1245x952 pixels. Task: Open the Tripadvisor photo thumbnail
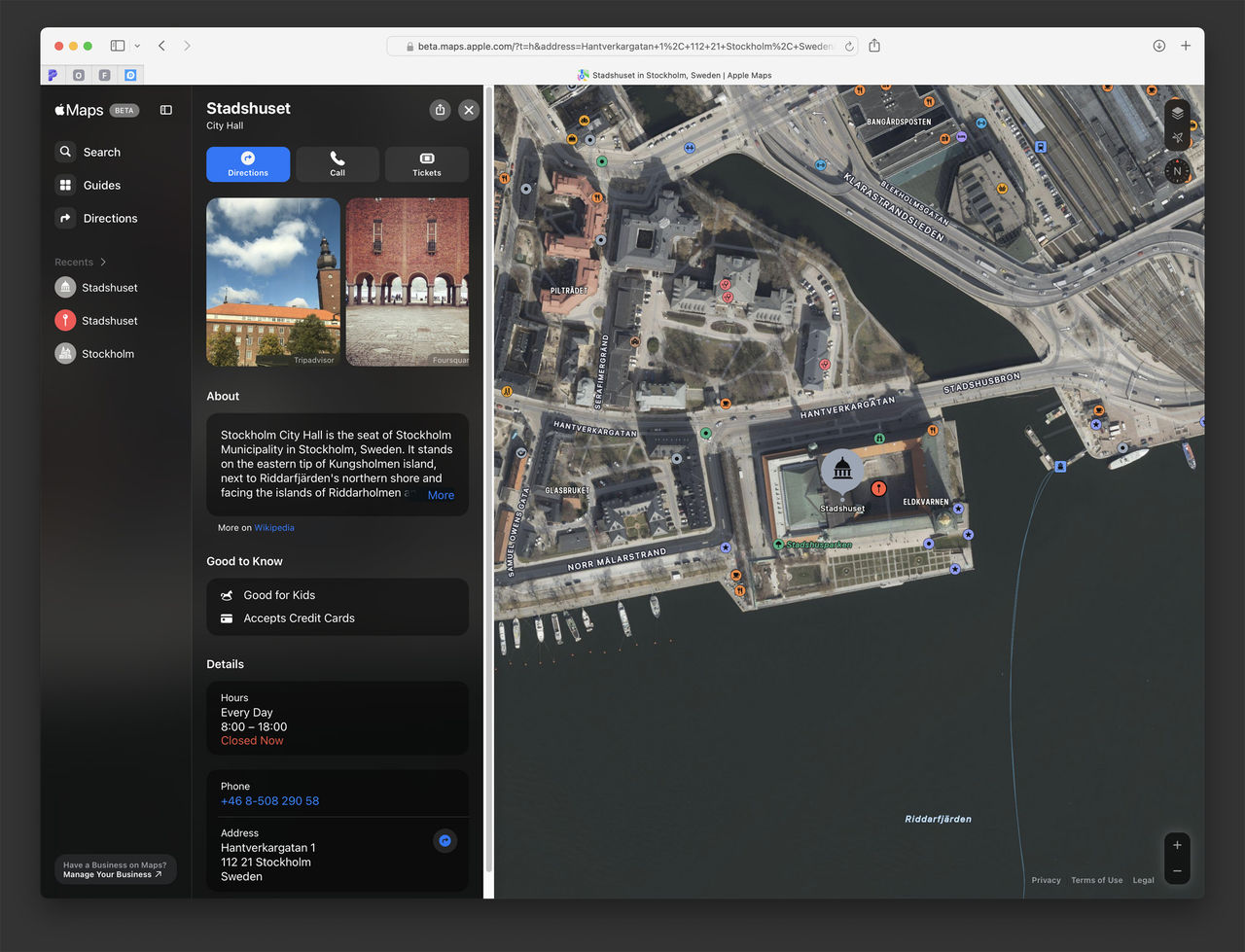click(272, 281)
